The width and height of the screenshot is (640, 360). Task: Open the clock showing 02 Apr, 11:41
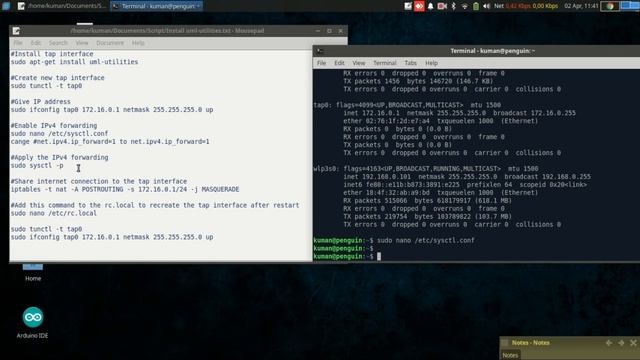(581, 6)
